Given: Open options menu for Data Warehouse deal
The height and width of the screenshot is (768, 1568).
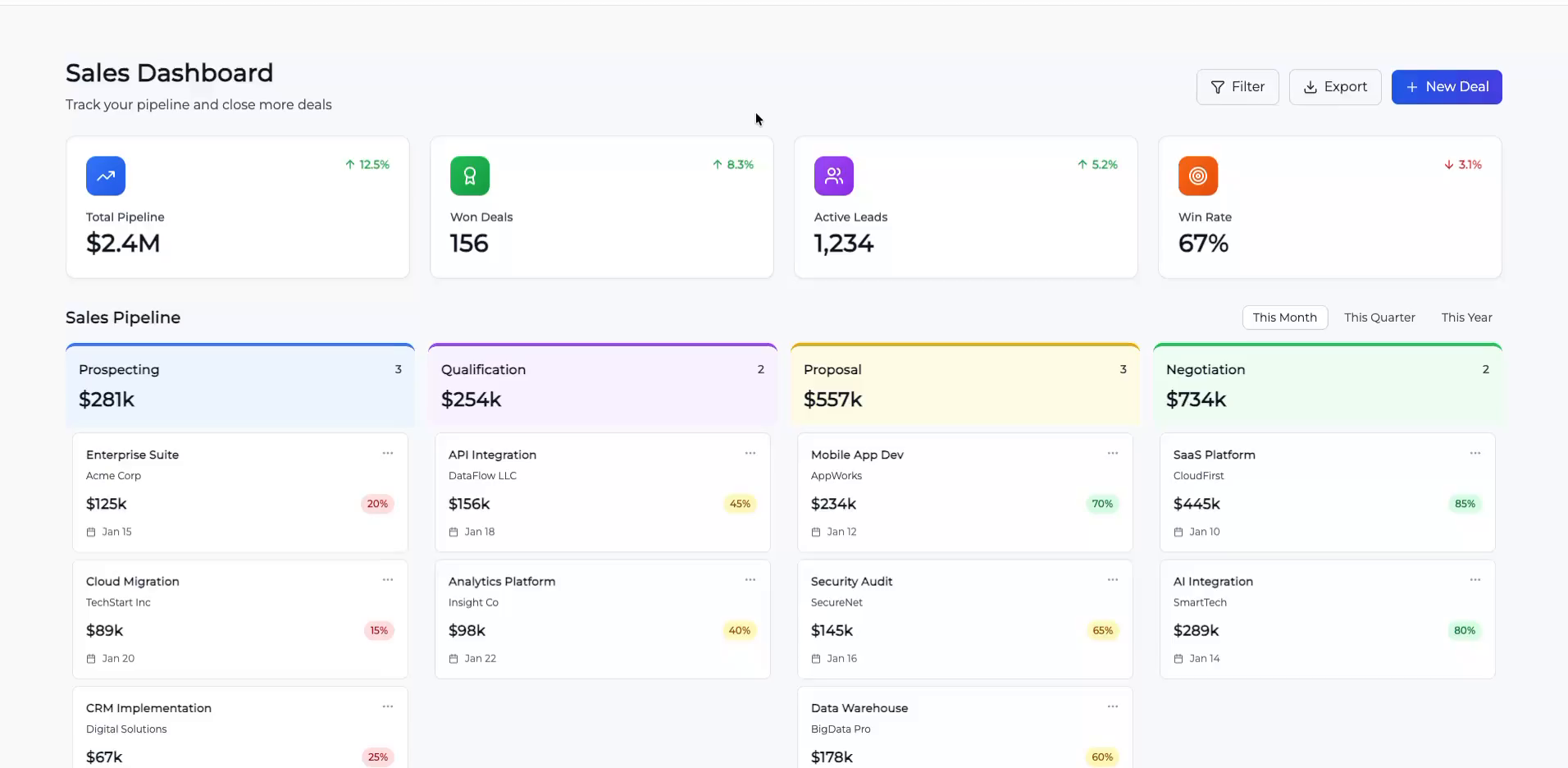Looking at the screenshot, I should (x=1112, y=706).
